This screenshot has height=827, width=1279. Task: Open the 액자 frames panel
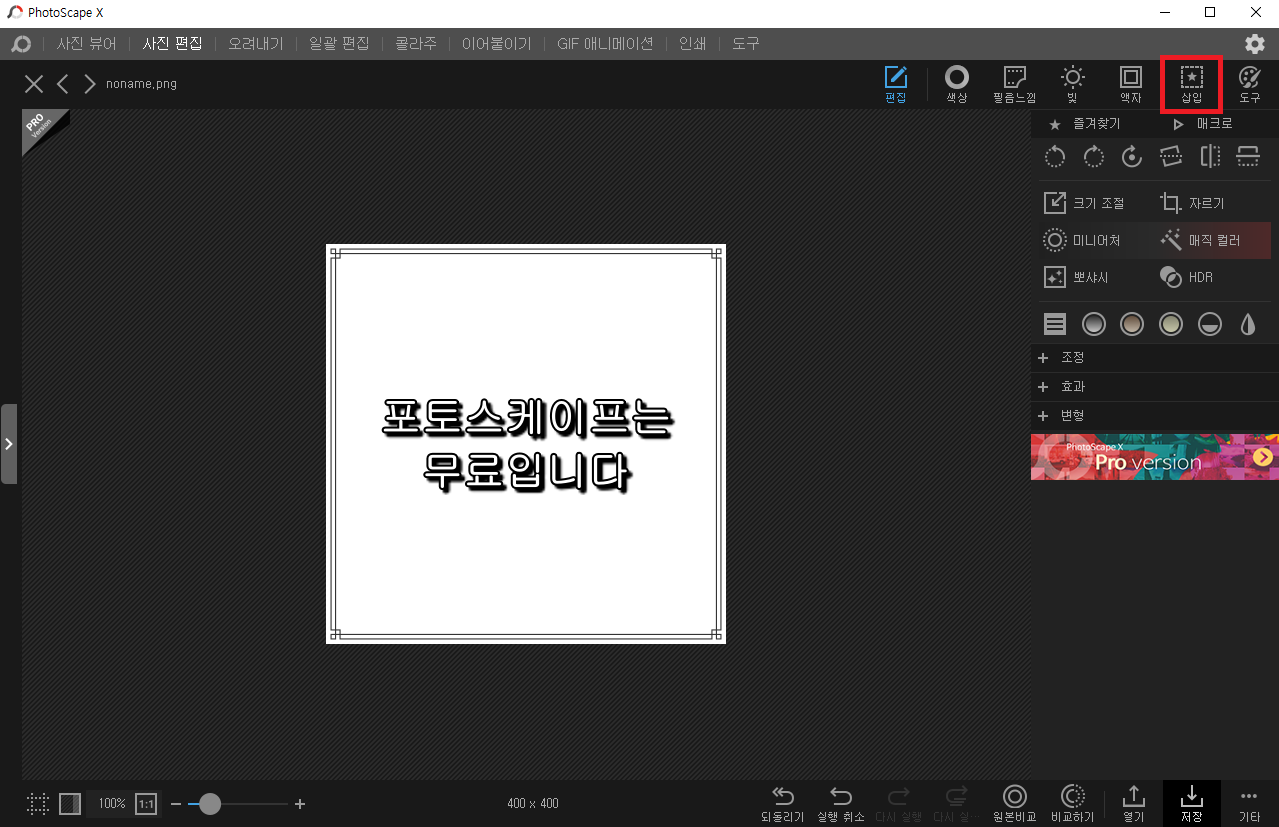[x=1131, y=84]
